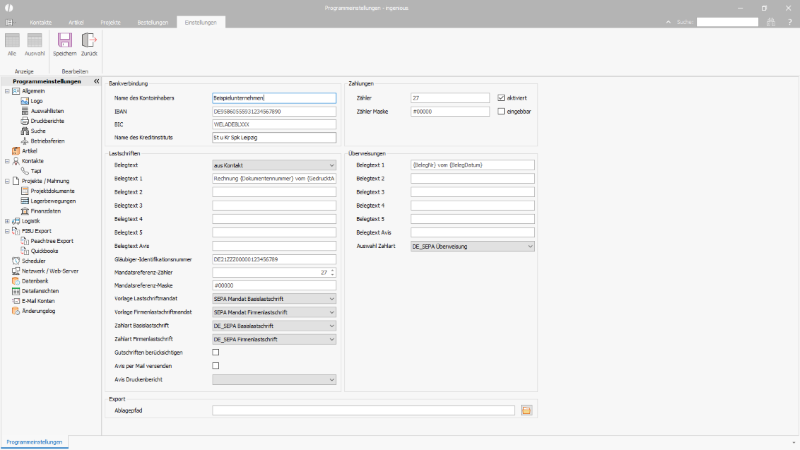This screenshot has height=450, width=800.
Task: Select the Einstellungen tab
Action: 201,22
